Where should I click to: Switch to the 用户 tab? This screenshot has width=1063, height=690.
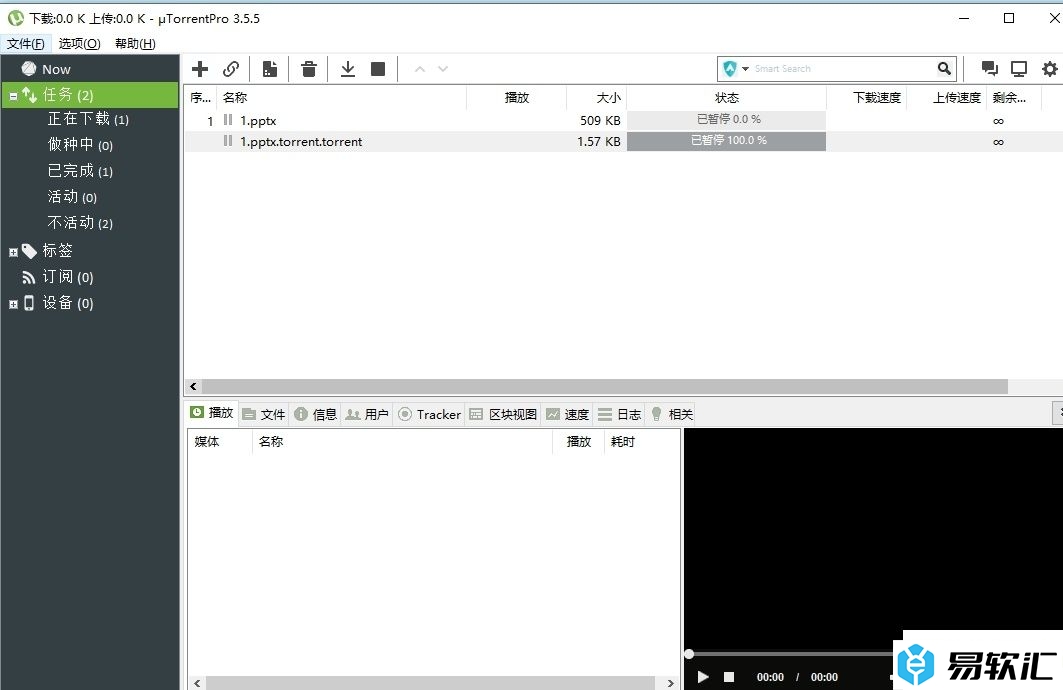[367, 414]
